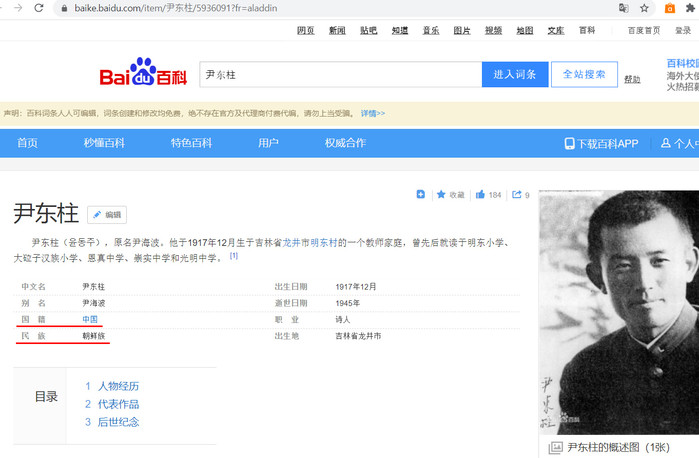Open 地图 in top navigation
699x458 pixels.
525,30
